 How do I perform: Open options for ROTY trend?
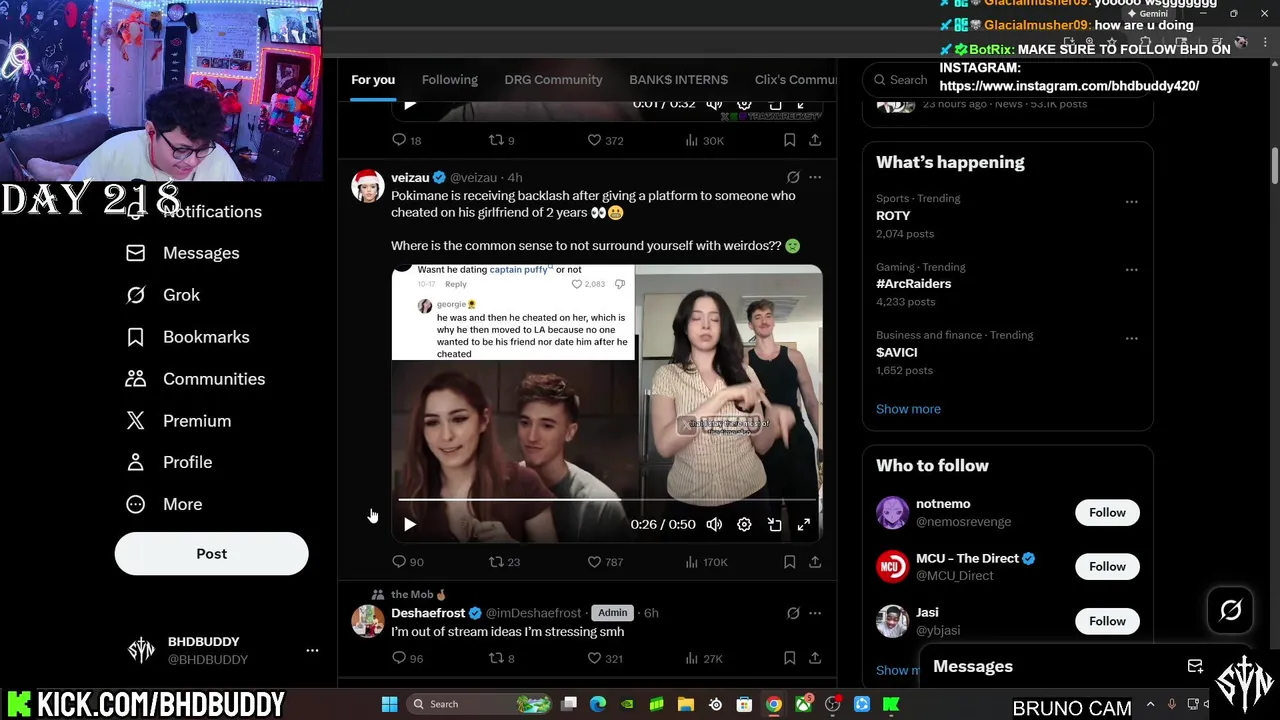[1131, 202]
